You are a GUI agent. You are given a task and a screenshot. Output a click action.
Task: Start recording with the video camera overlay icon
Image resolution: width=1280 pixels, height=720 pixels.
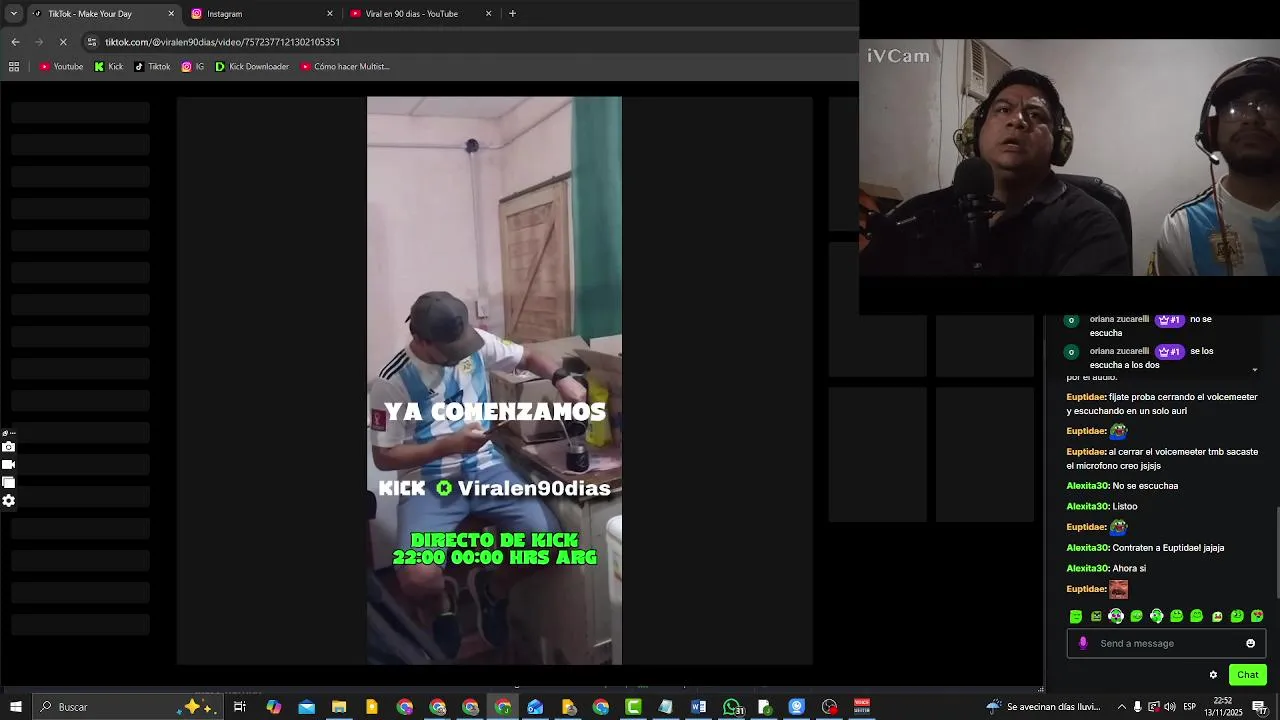click(x=9, y=465)
